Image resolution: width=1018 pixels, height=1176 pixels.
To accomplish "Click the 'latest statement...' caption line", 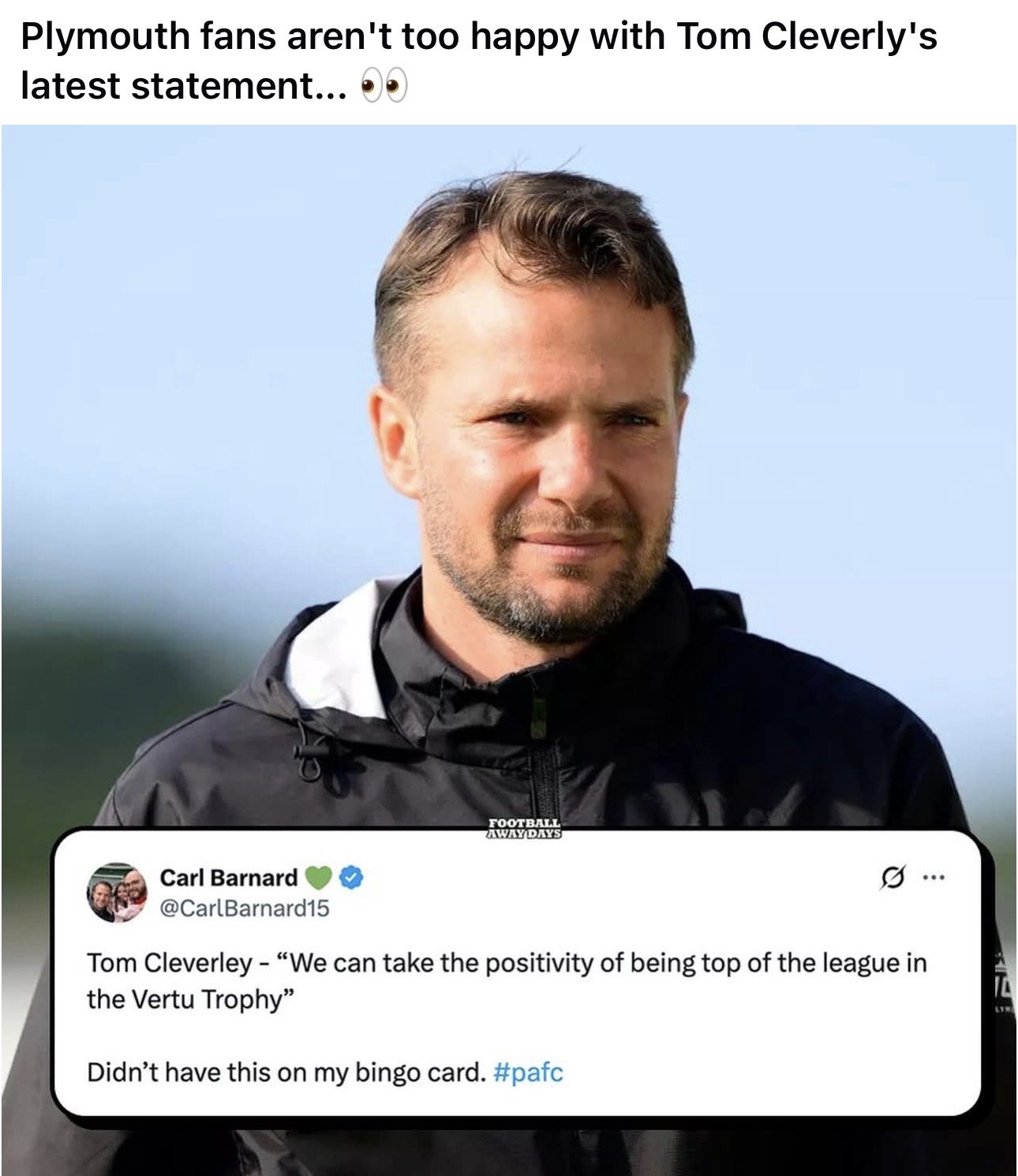I will [183, 85].
